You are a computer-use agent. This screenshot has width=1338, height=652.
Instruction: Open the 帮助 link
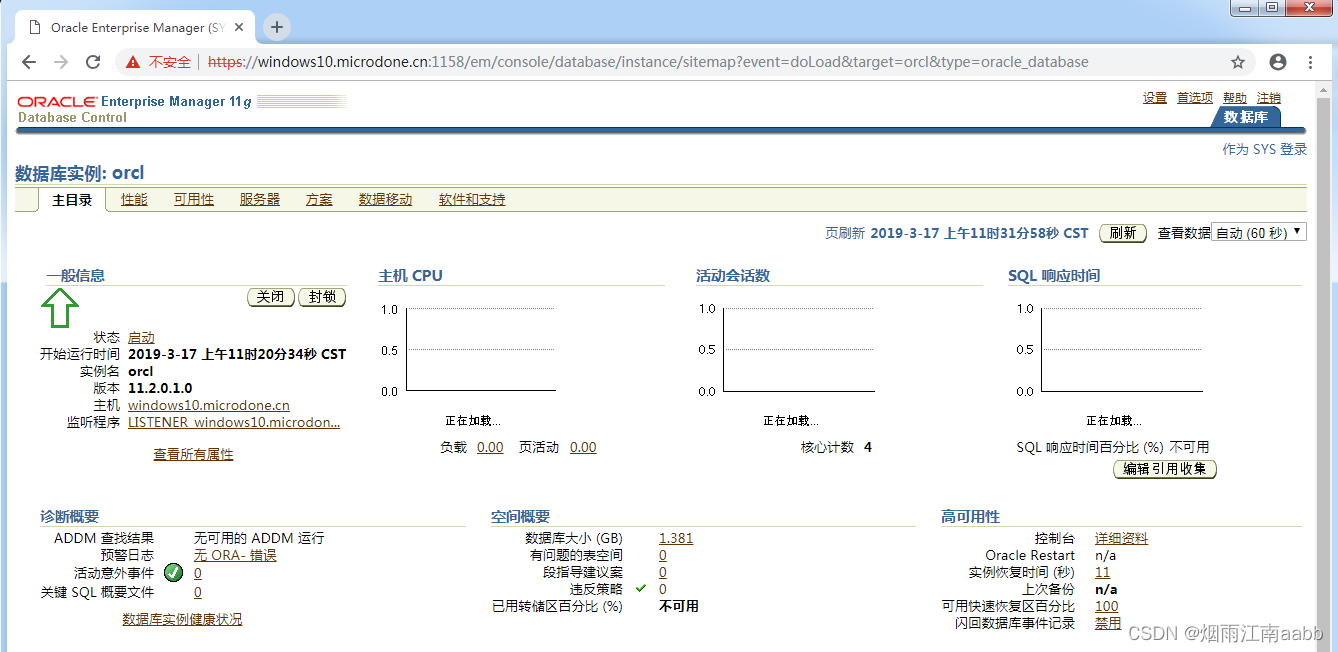1235,98
